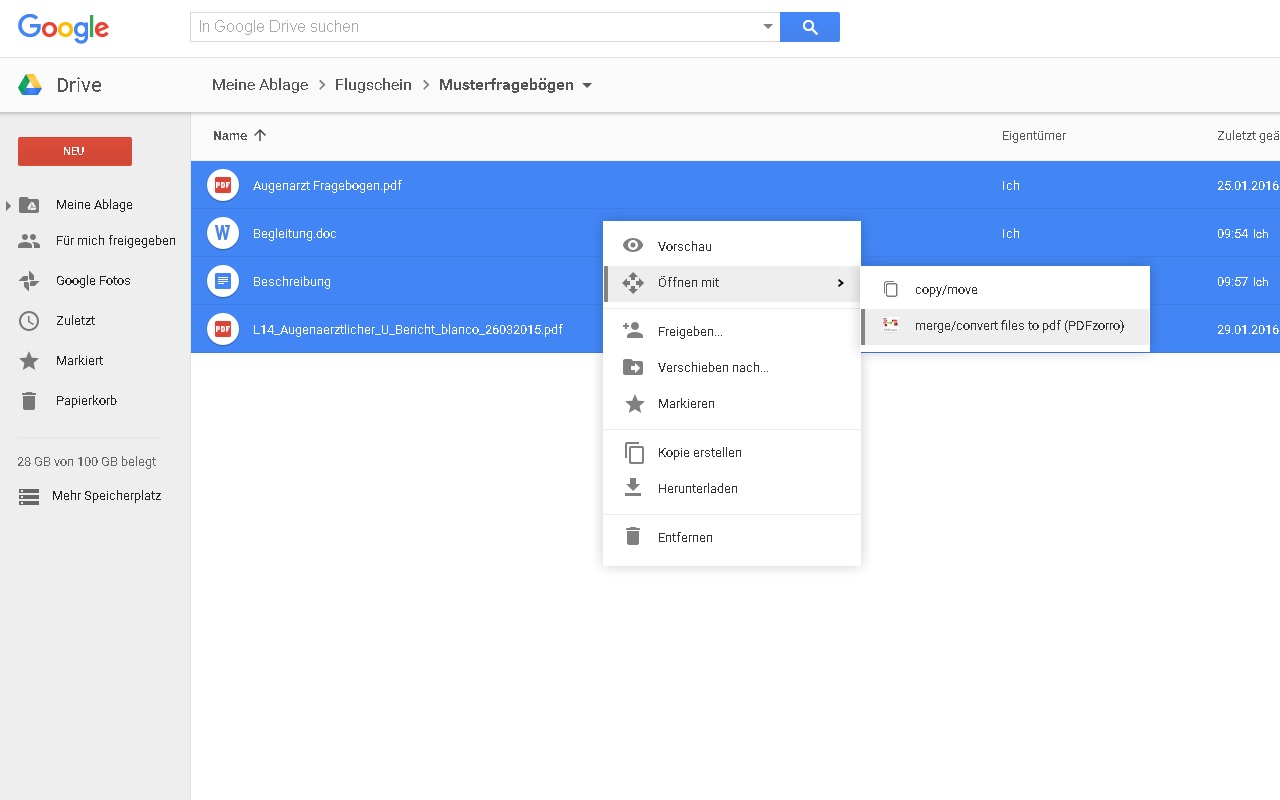
Task: Toggle star marking via Markieren menu entry
Action: coord(686,404)
